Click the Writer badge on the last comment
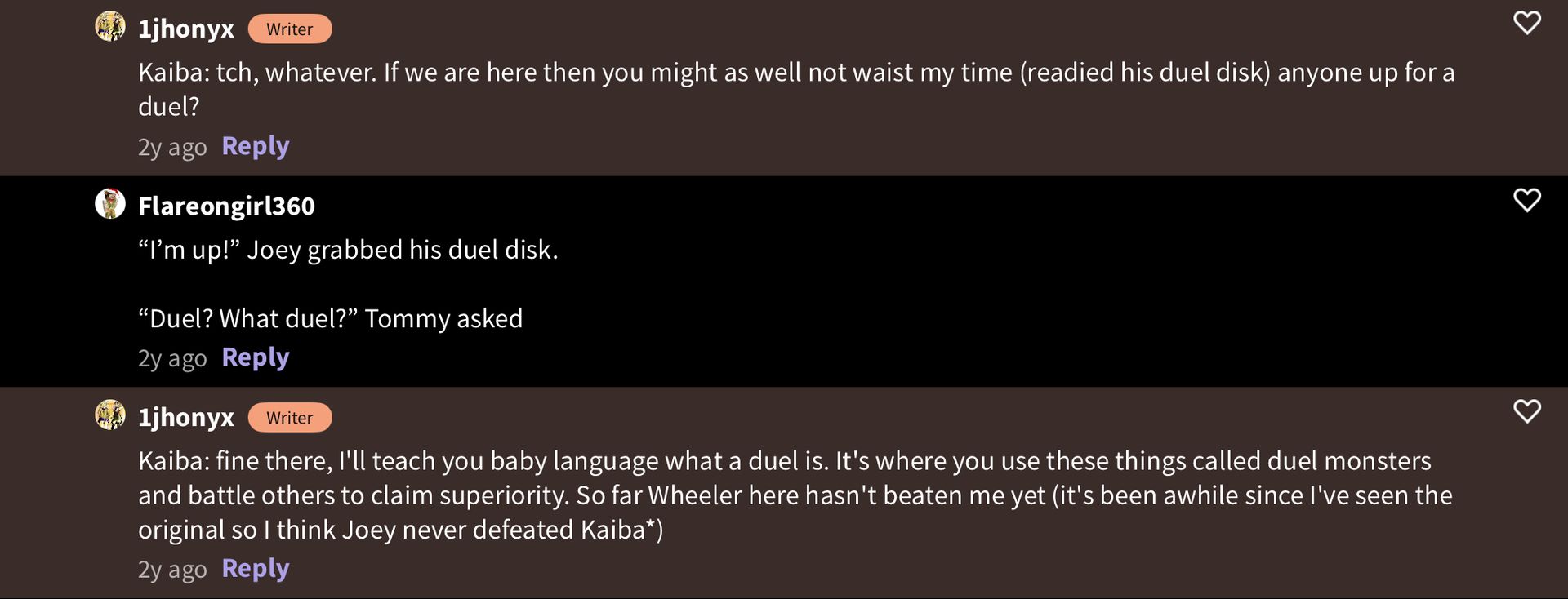The width and height of the screenshot is (1568, 599). point(290,418)
